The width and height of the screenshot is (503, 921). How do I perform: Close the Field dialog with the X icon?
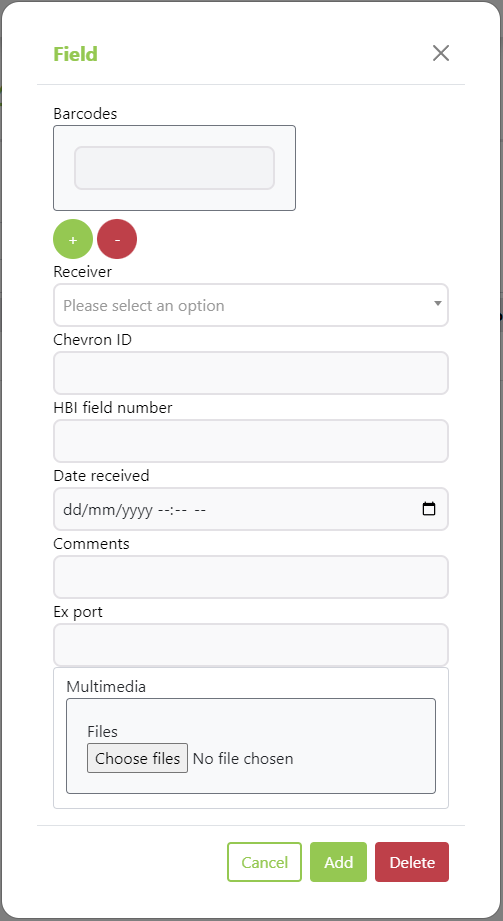coord(441,53)
